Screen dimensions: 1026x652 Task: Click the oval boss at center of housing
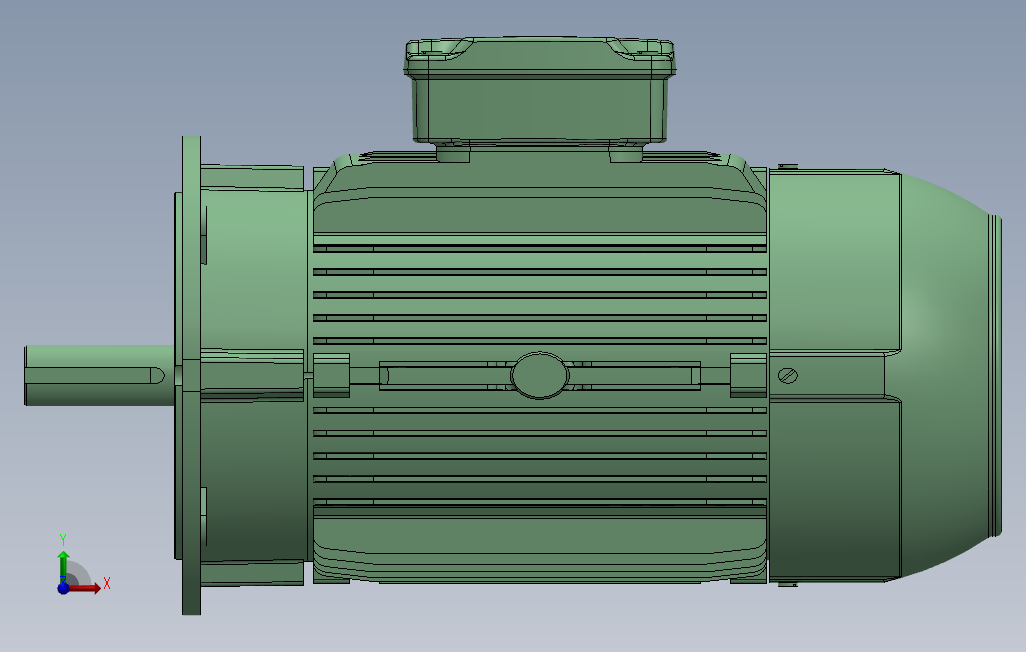click(x=540, y=376)
